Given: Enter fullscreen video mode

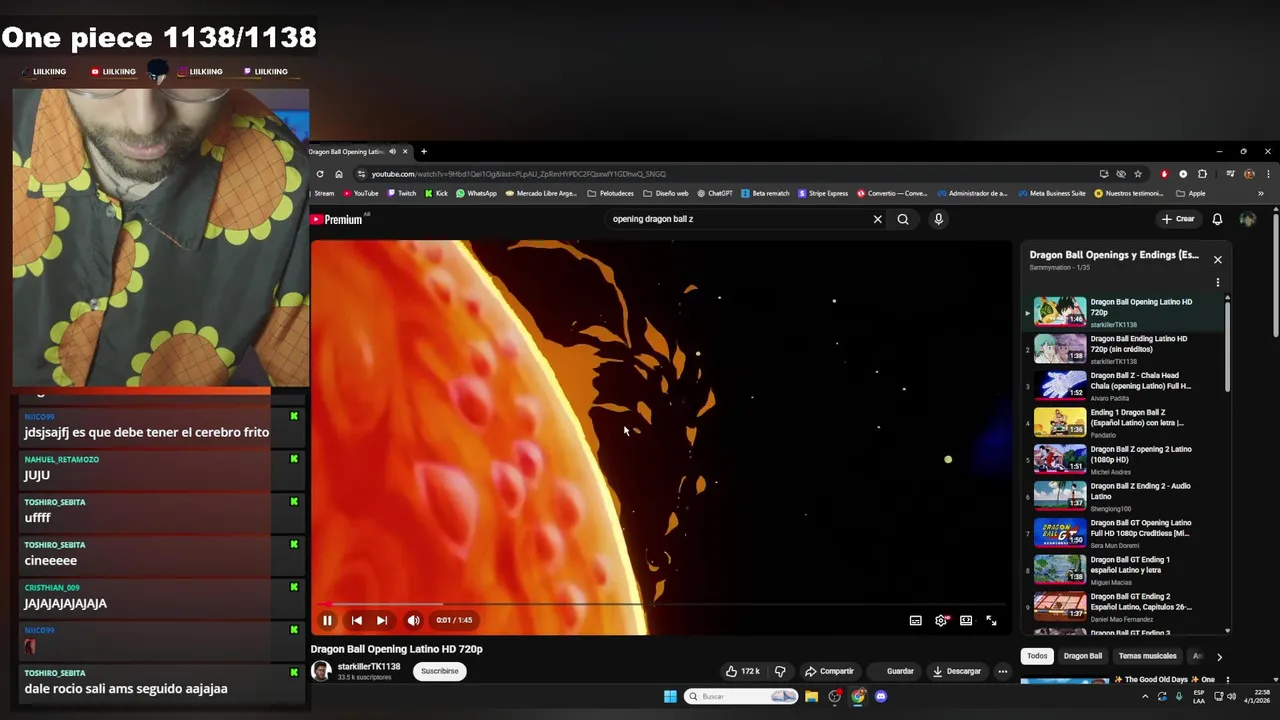Looking at the screenshot, I should coord(991,620).
